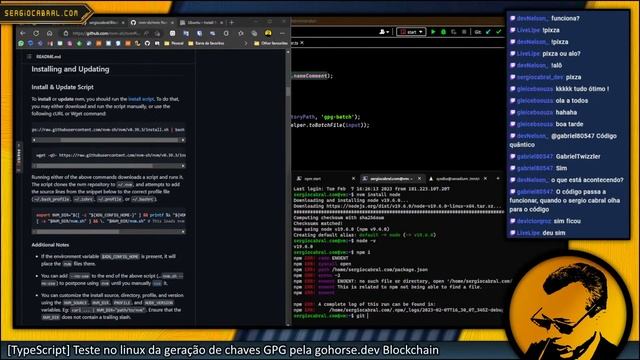Reload the GitHub page
Viewport: 640px width, 360px height.
coord(36,33)
